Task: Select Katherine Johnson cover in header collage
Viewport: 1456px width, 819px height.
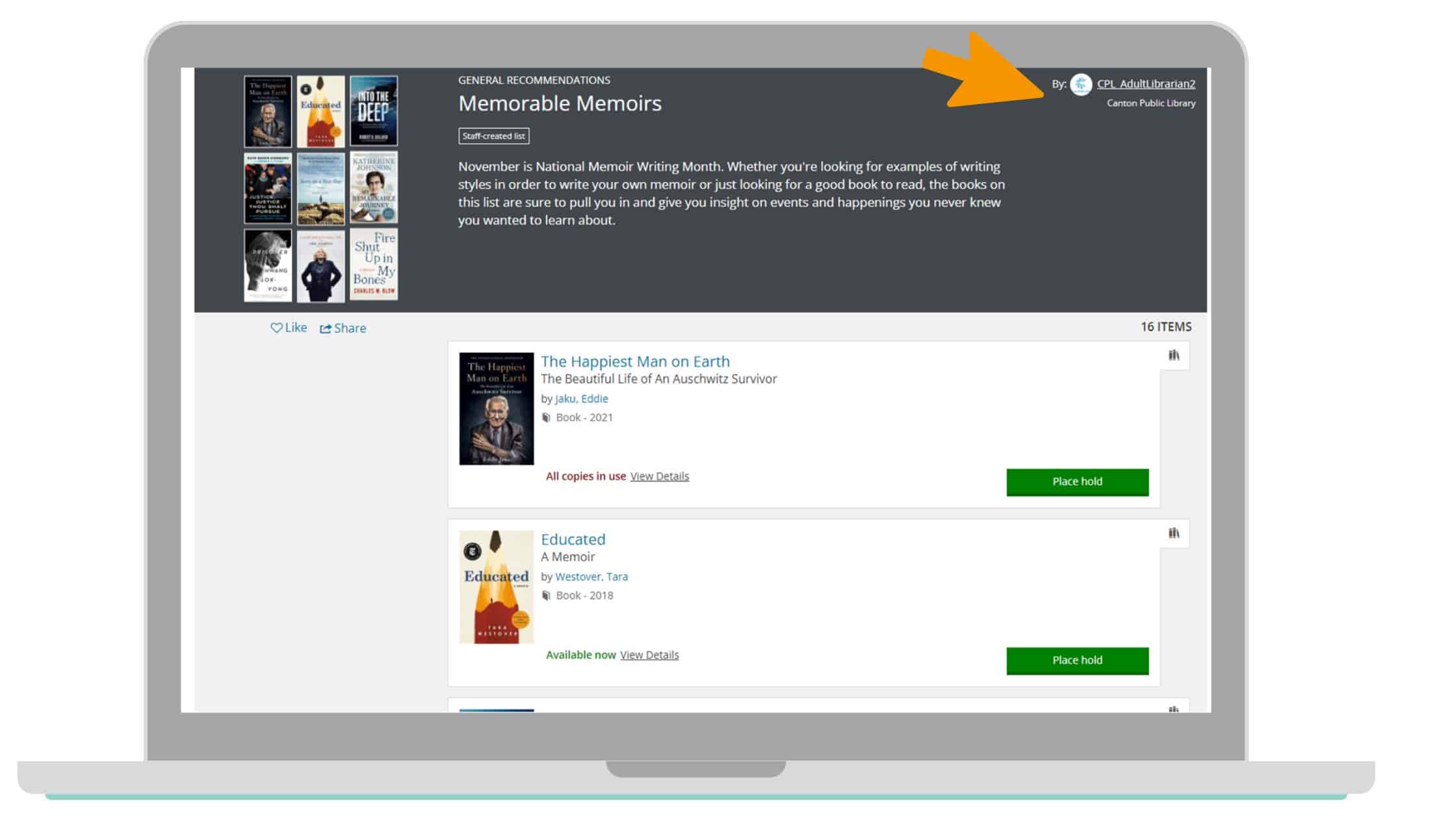Action: (374, 188)
